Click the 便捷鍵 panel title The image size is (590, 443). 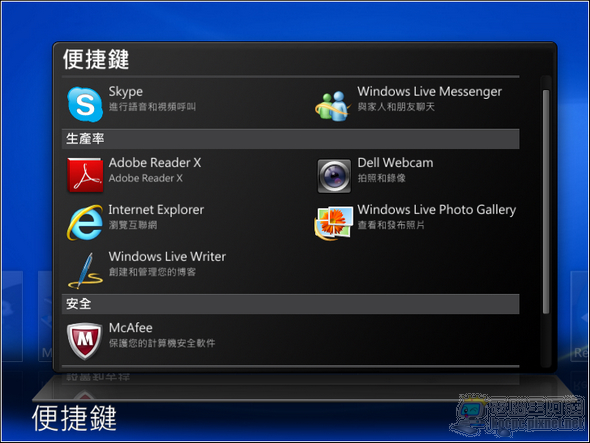point(96,59)
